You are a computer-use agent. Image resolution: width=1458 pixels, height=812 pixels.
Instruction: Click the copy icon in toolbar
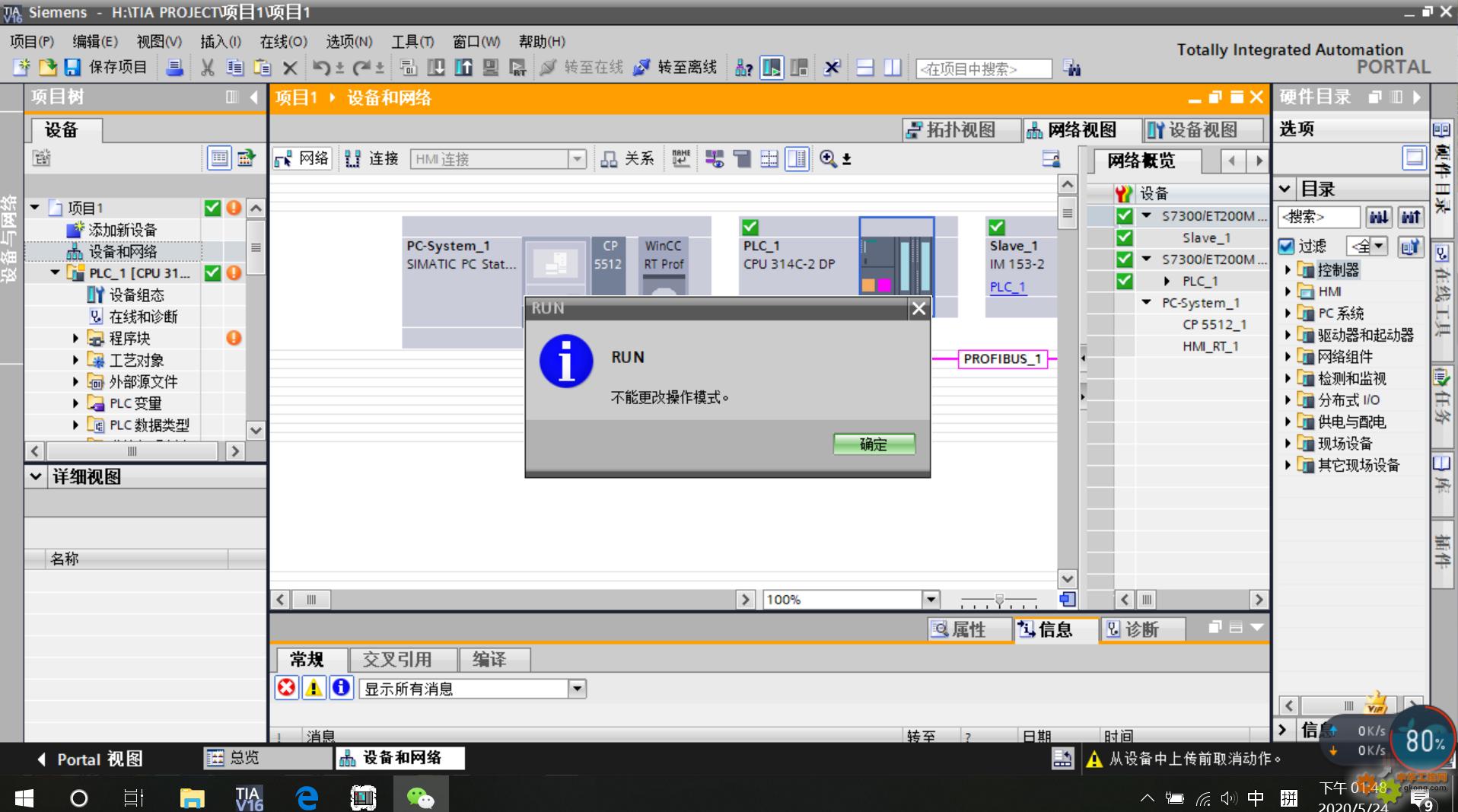pos(234,68)
